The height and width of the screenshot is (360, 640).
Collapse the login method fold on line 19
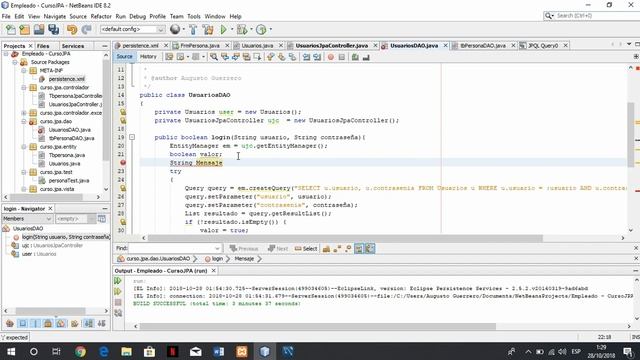(132, 137)
